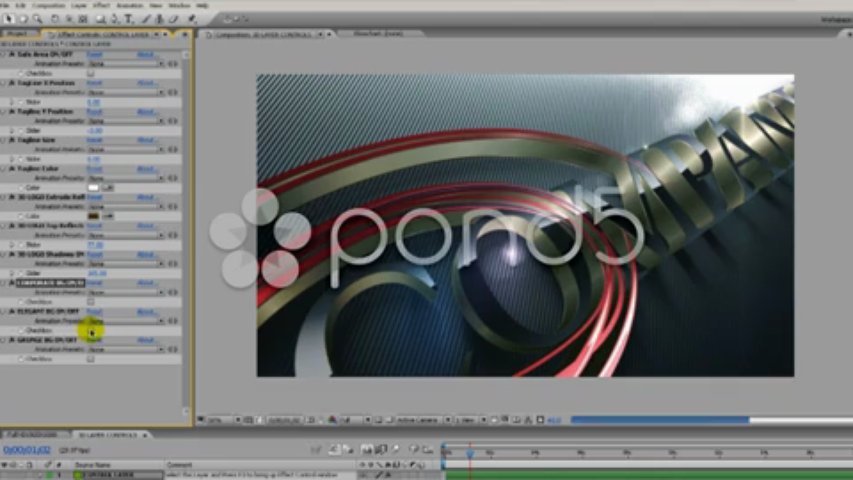
Task: Click show channel icon in viewer footer
Action: coord(332,420)
